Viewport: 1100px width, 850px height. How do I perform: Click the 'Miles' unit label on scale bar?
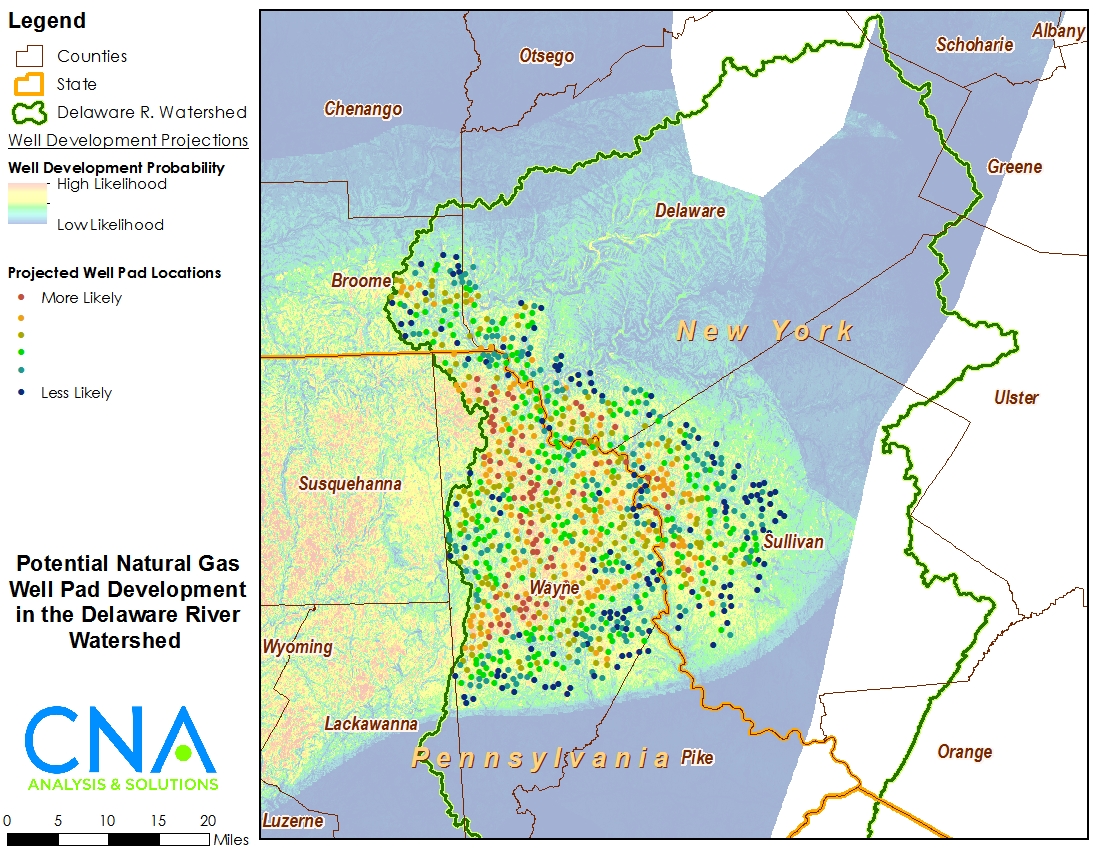pos(232,839)
